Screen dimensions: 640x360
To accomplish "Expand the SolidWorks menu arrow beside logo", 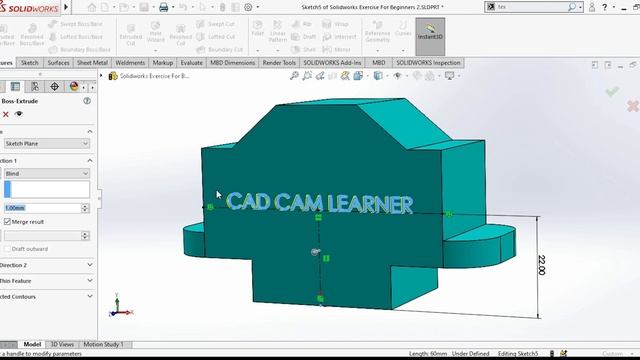I will pos(66,7).
